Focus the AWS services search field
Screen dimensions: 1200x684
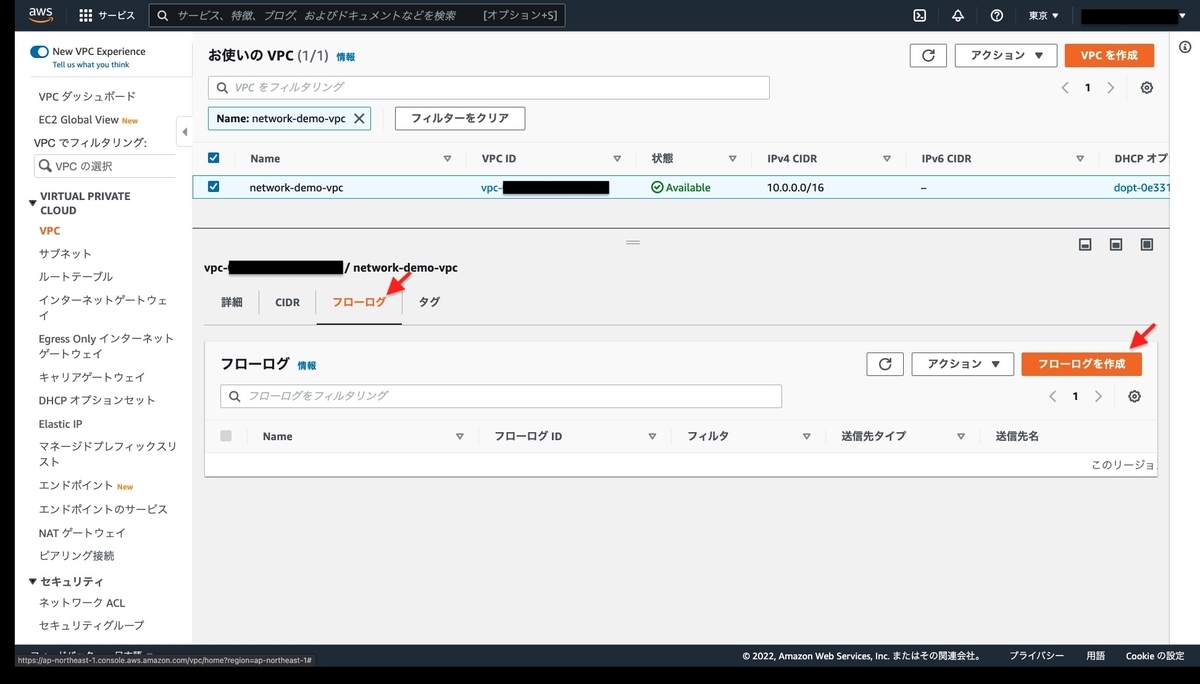tap(357, 15)
